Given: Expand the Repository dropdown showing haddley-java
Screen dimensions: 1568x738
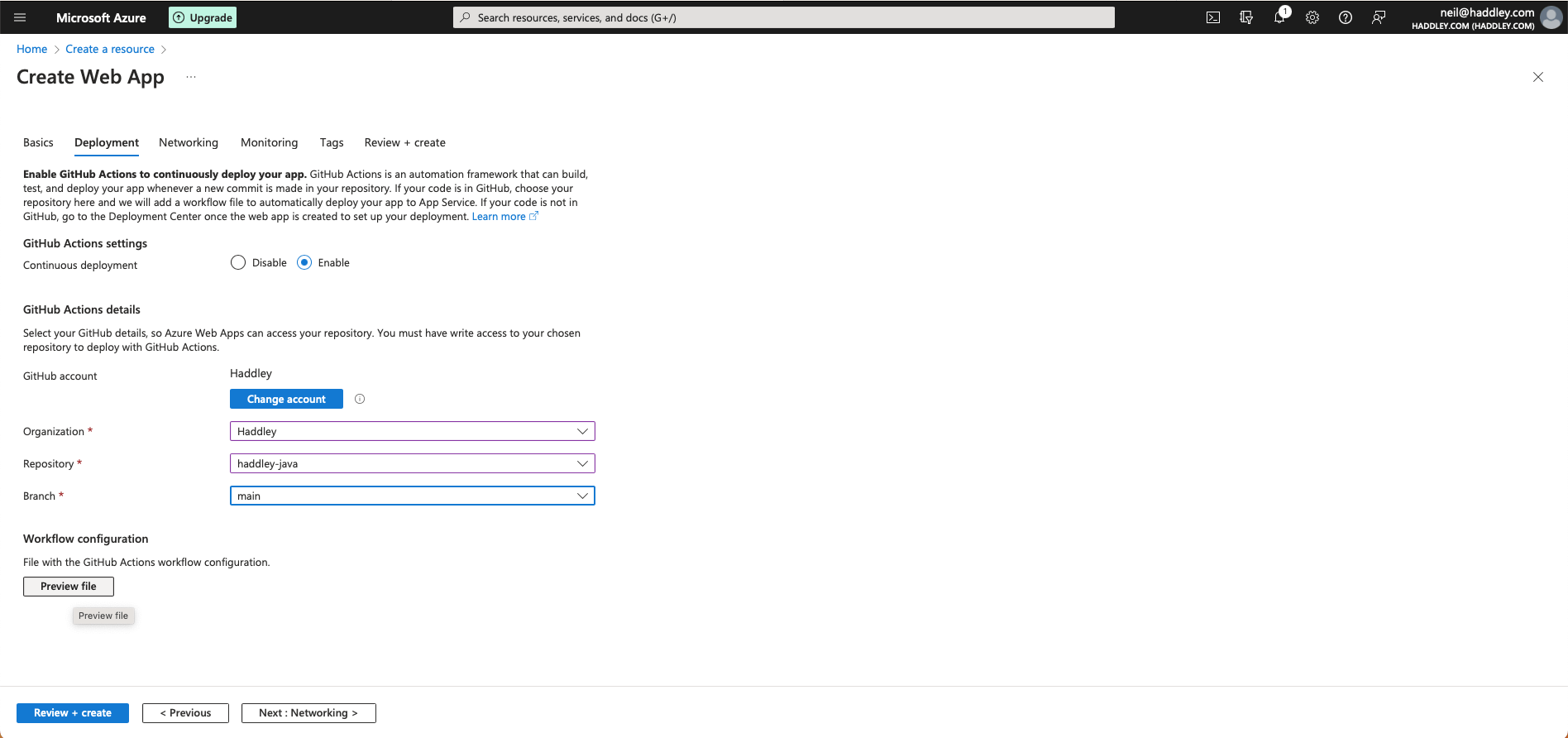Looking at the screenshot, I should (x=413, y=463).
